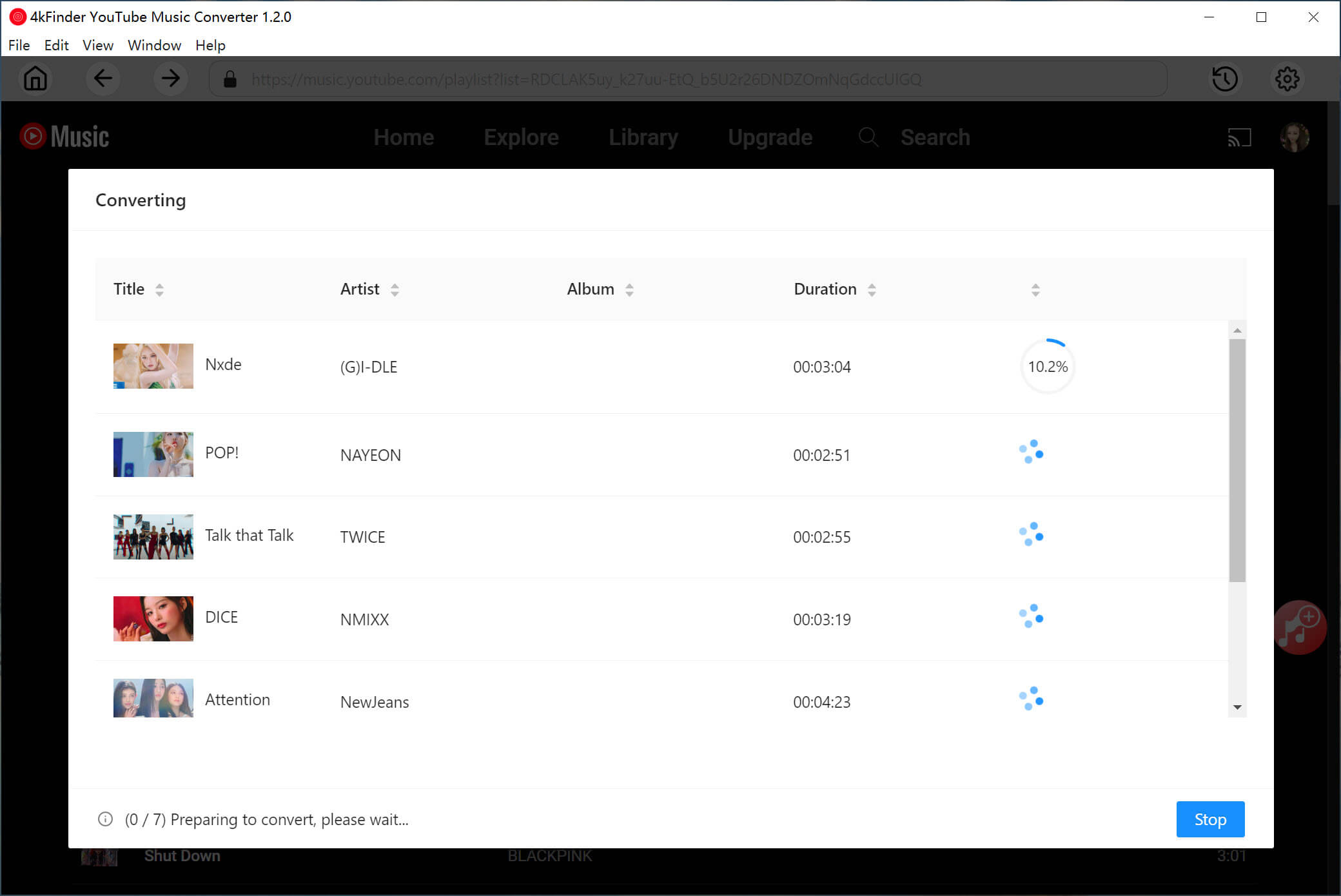Sort the list by Title
The height and width of the screenshot is (896, 1341).
[138, 289]
